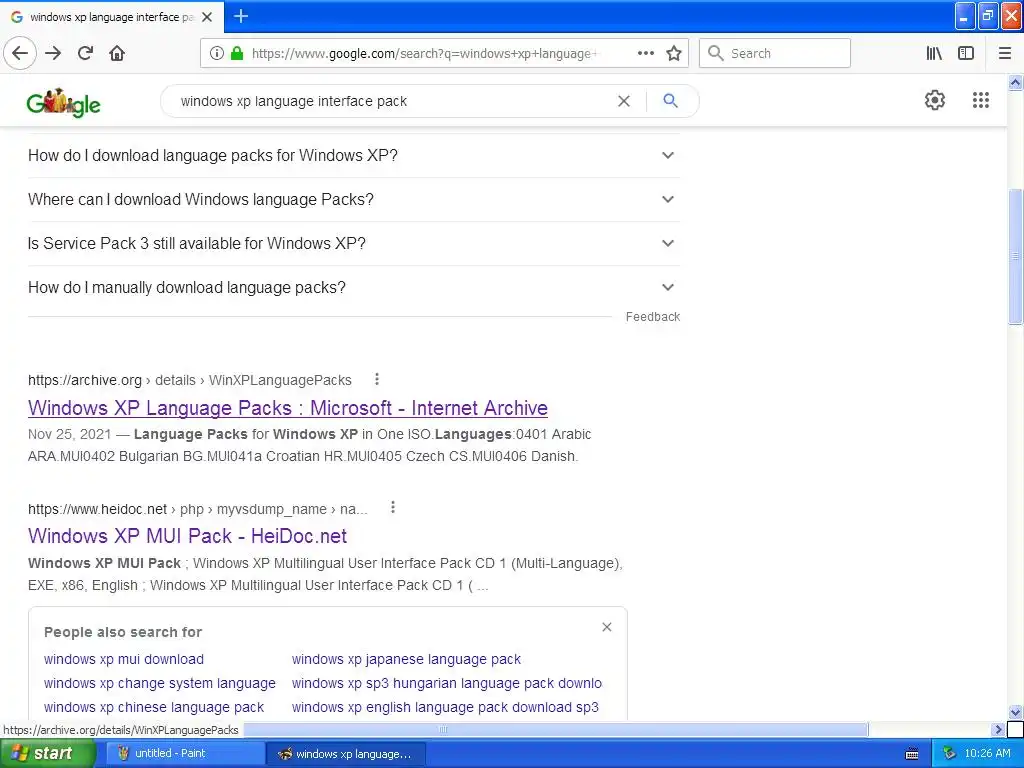Open options for the heidoc.net result
The height and width of the screenshot is (768, 1024).
392,507
